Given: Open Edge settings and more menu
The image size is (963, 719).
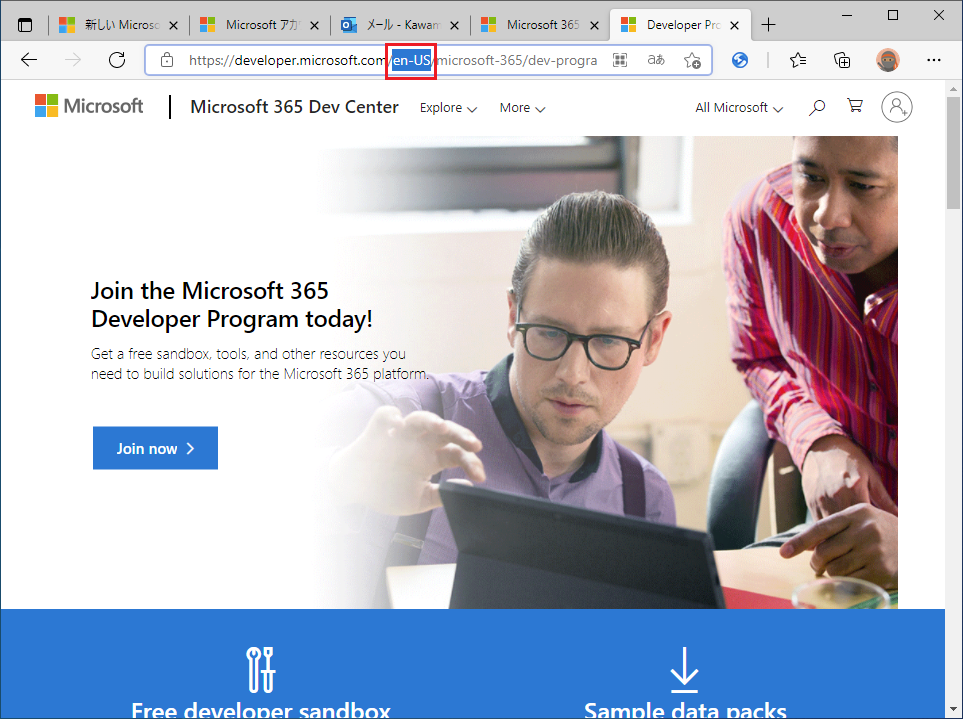Looking at the screenshot, I should coord(934,60).
